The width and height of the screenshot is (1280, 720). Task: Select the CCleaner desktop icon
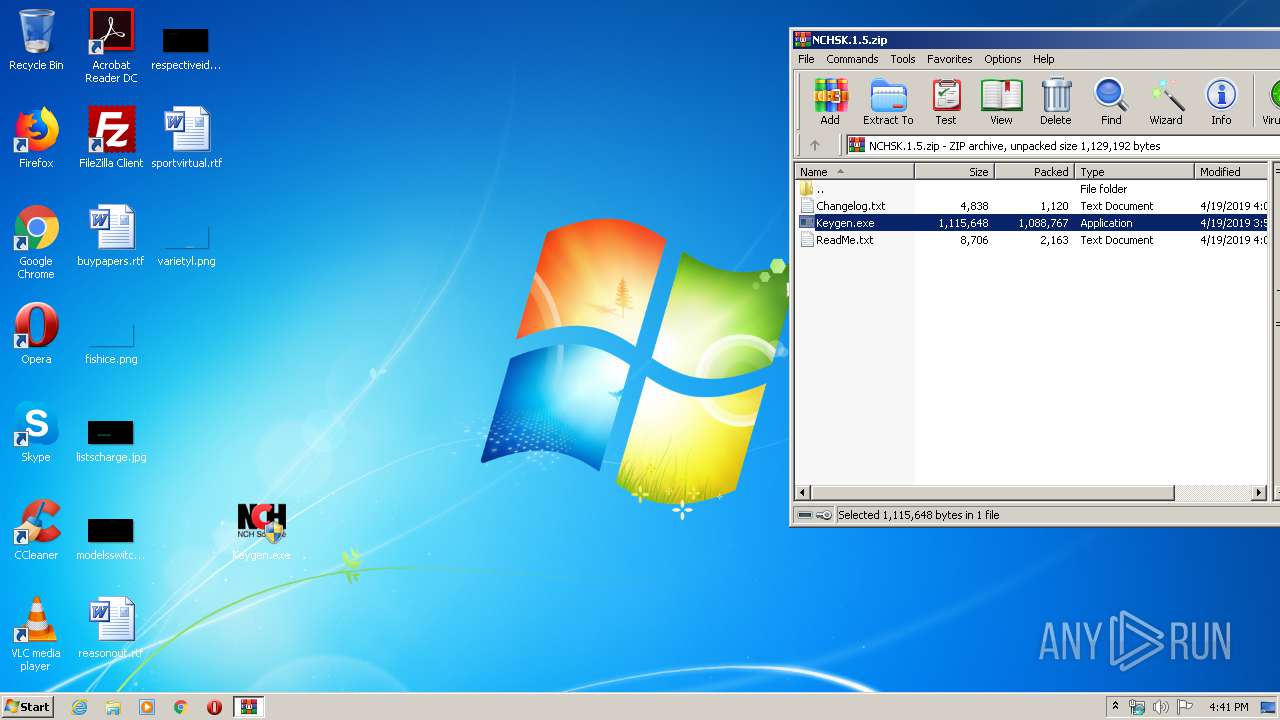pyautogui.click(x=36, y=530)
